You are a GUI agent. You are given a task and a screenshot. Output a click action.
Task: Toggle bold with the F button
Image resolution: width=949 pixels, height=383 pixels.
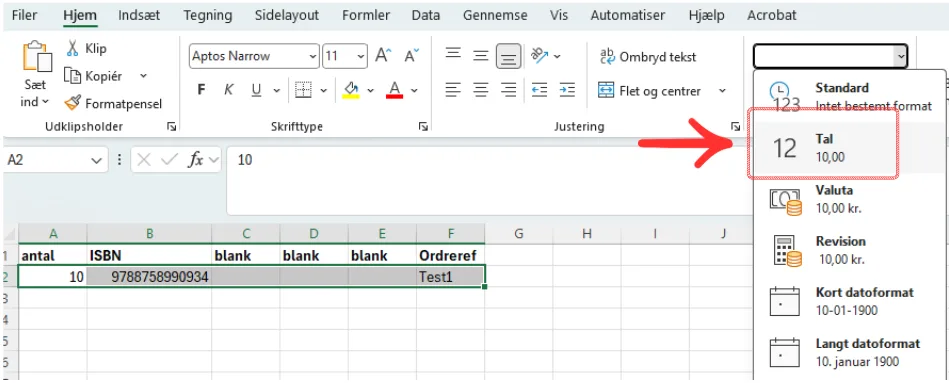(201, 90)
